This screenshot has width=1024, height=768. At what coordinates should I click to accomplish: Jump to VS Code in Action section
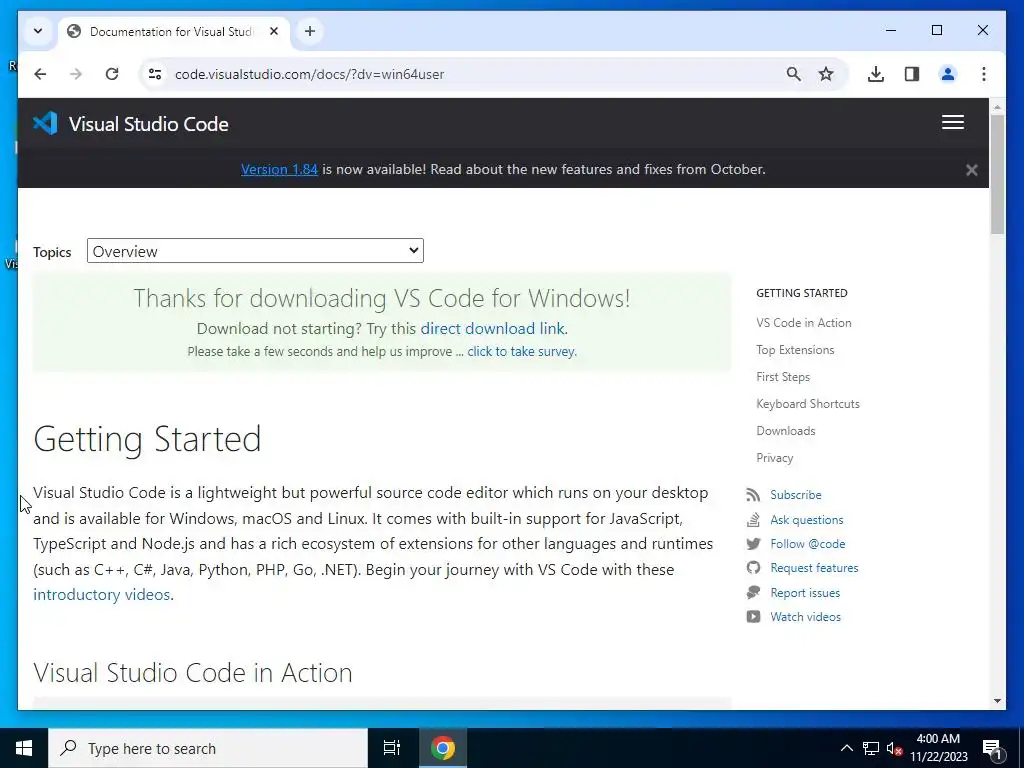click(x=803, y=323)
